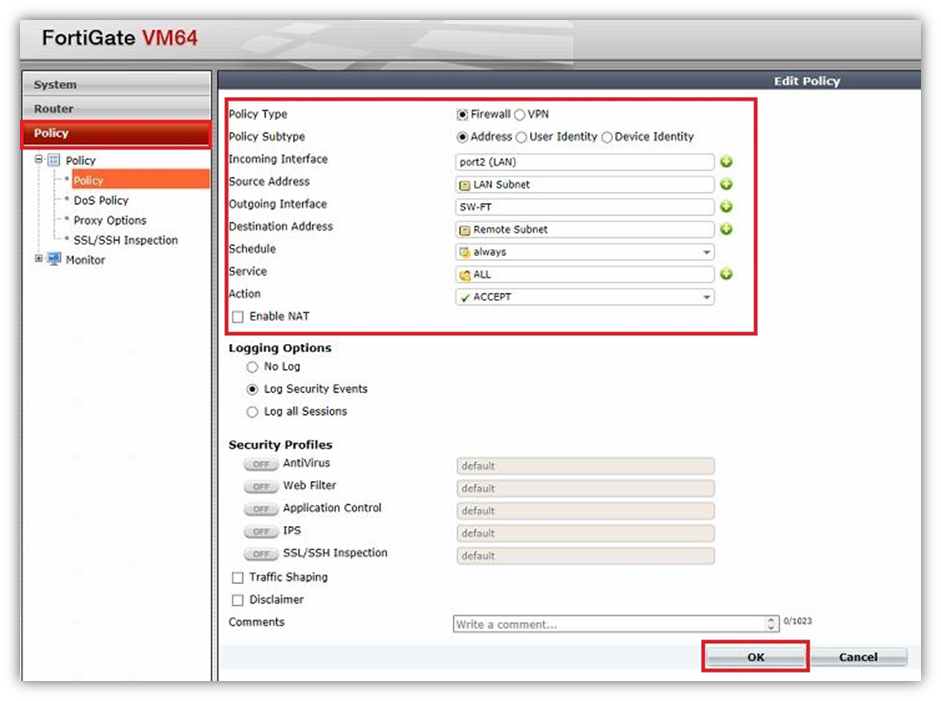Toggle the SSL/SSH Inspection OFF switch

pos(261,553)
